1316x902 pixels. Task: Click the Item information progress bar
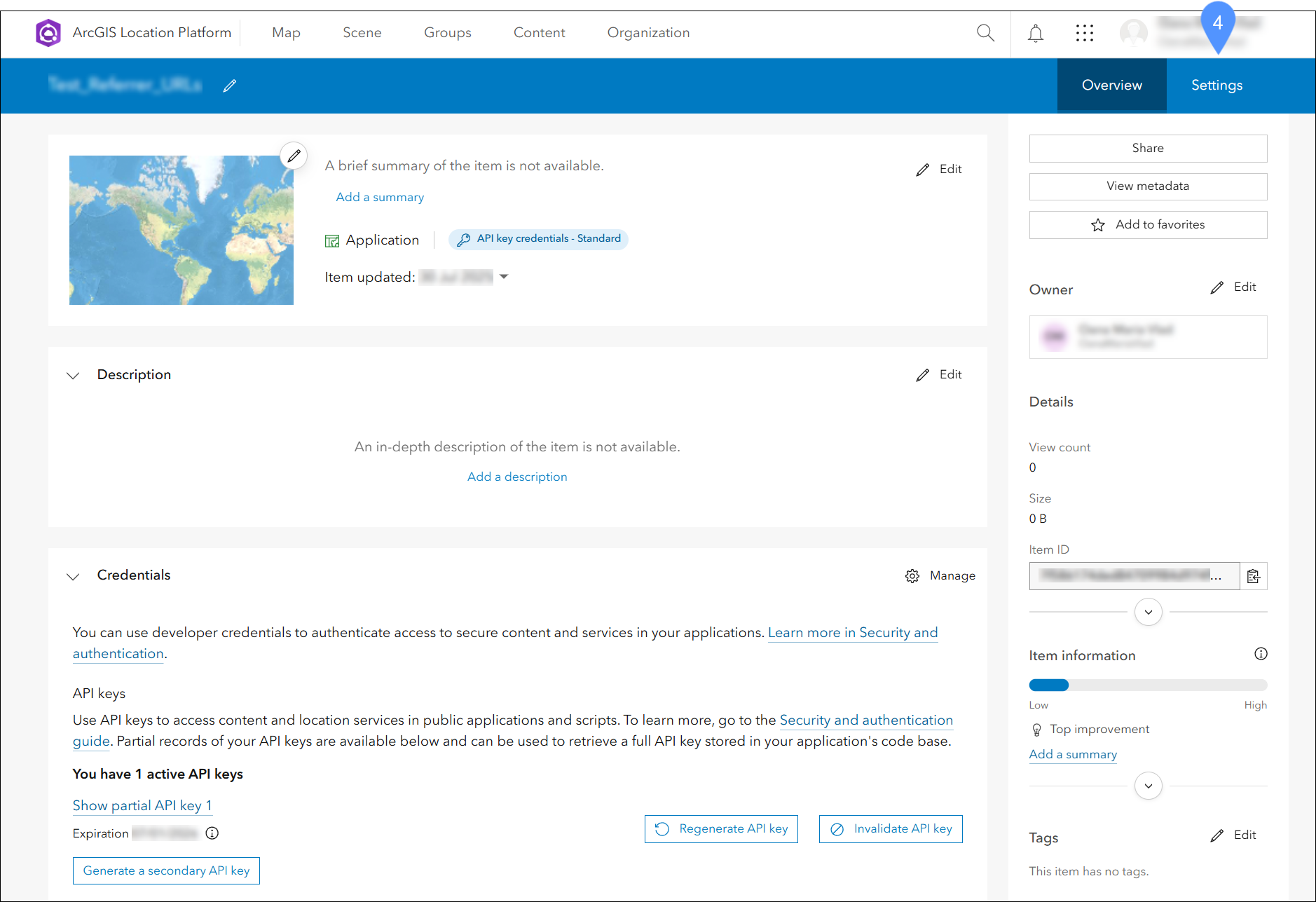coord(1148,685)
